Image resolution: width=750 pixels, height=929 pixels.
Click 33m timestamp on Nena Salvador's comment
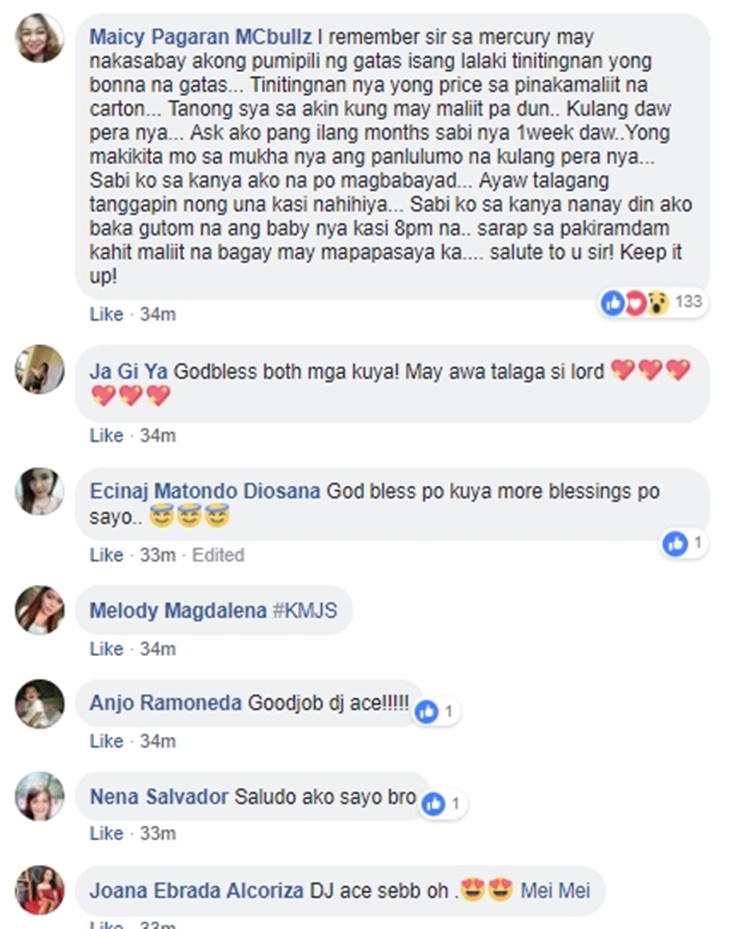coord(158,834)
